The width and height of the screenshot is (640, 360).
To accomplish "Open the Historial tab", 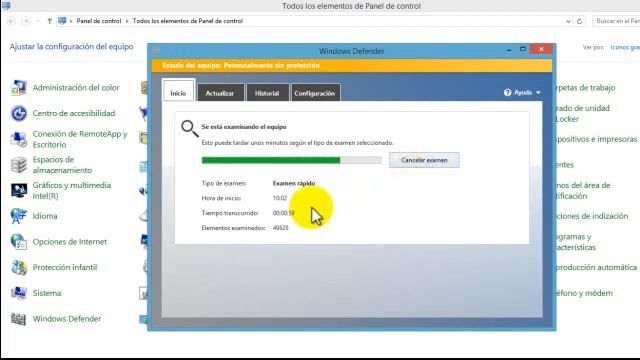I will [x=267, y=93].
